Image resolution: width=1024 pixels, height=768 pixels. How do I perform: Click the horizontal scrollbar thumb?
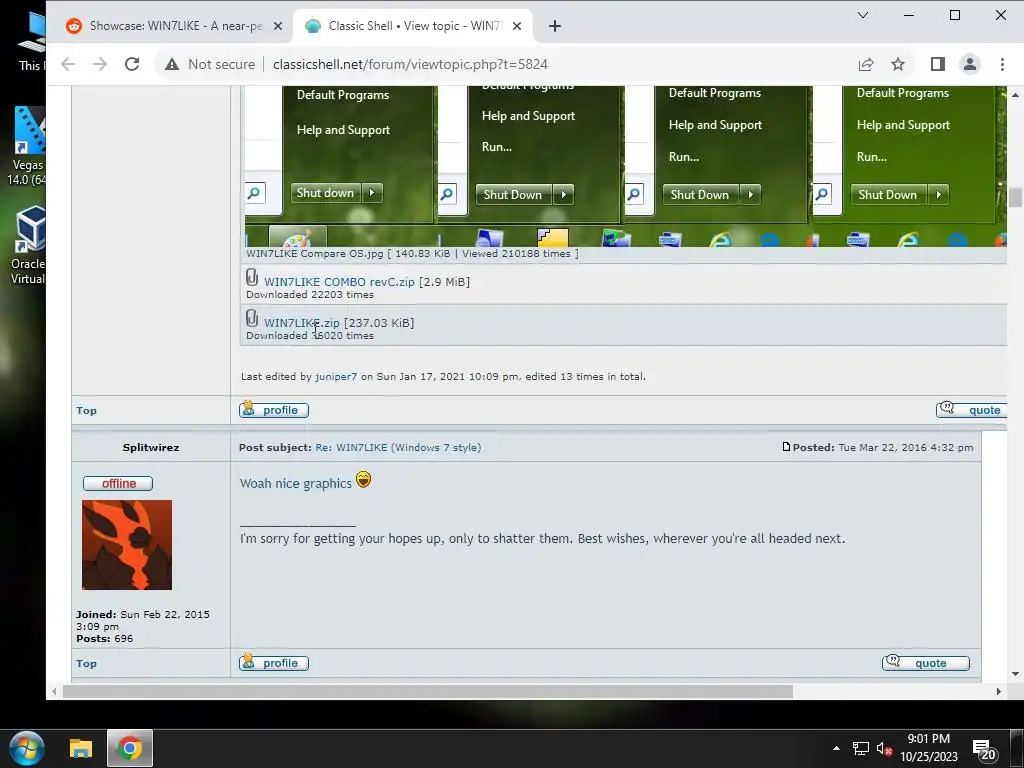coord(428,692)
